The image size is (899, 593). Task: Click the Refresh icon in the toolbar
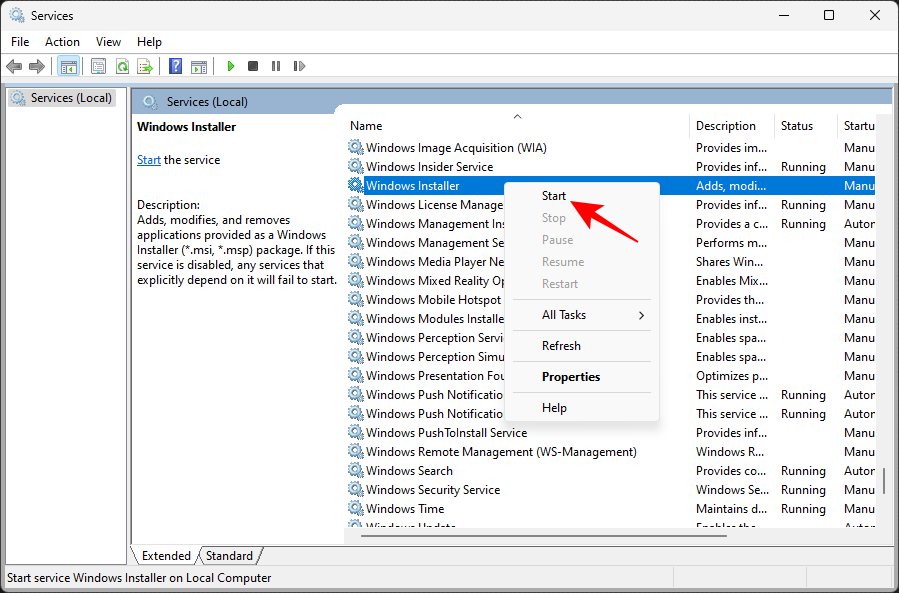click(x=122, y=66)
